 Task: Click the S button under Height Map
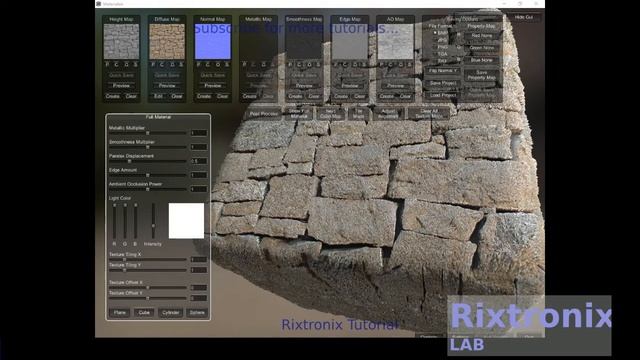(x=136, y=64)
